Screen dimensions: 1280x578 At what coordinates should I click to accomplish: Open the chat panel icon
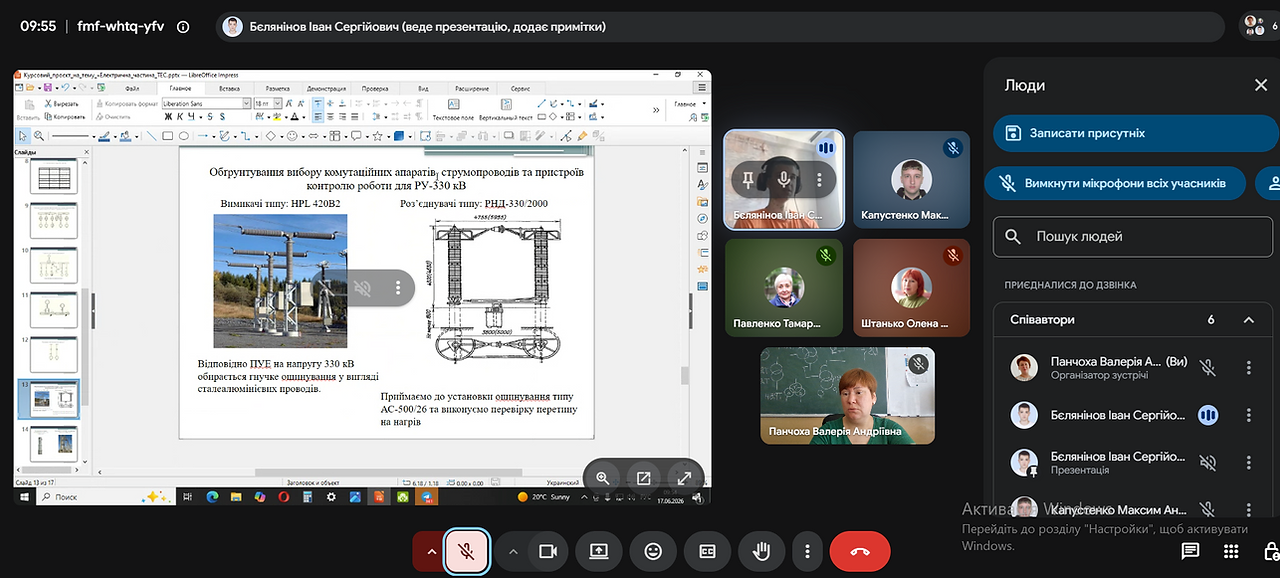[1190, 551]
